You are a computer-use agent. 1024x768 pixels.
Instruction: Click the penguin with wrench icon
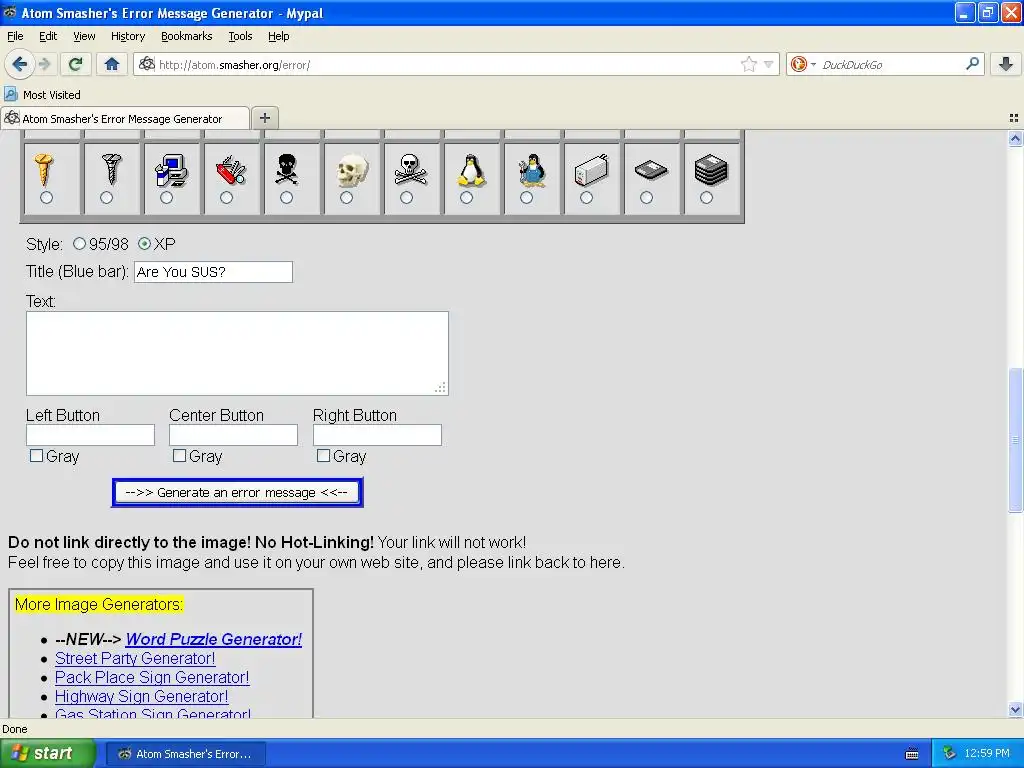coord(532,170)
